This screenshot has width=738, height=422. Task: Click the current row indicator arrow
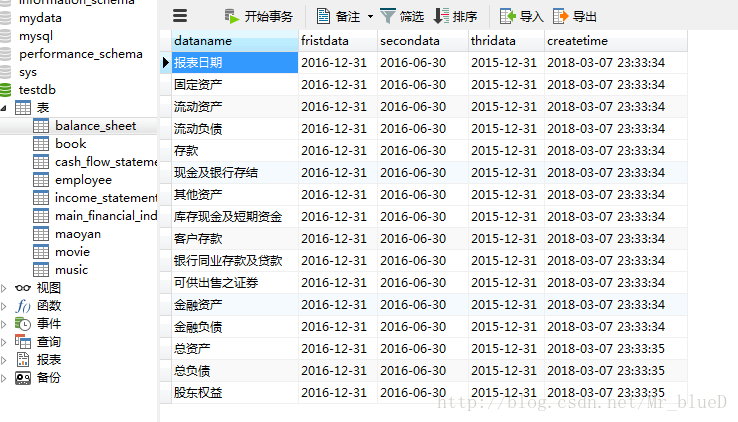(165, 63)
